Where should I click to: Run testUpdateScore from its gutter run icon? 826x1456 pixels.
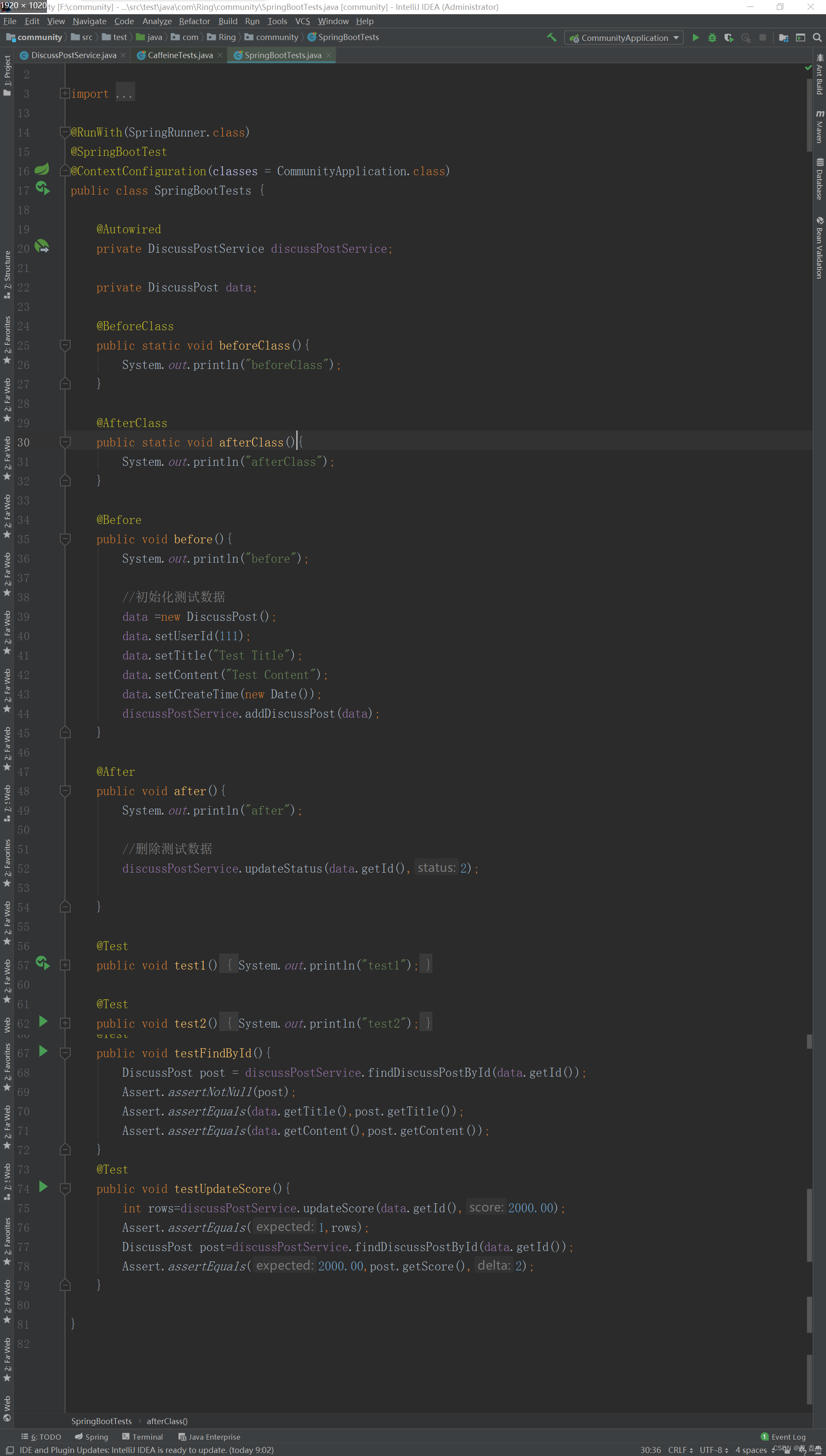tap(43, 1186)
